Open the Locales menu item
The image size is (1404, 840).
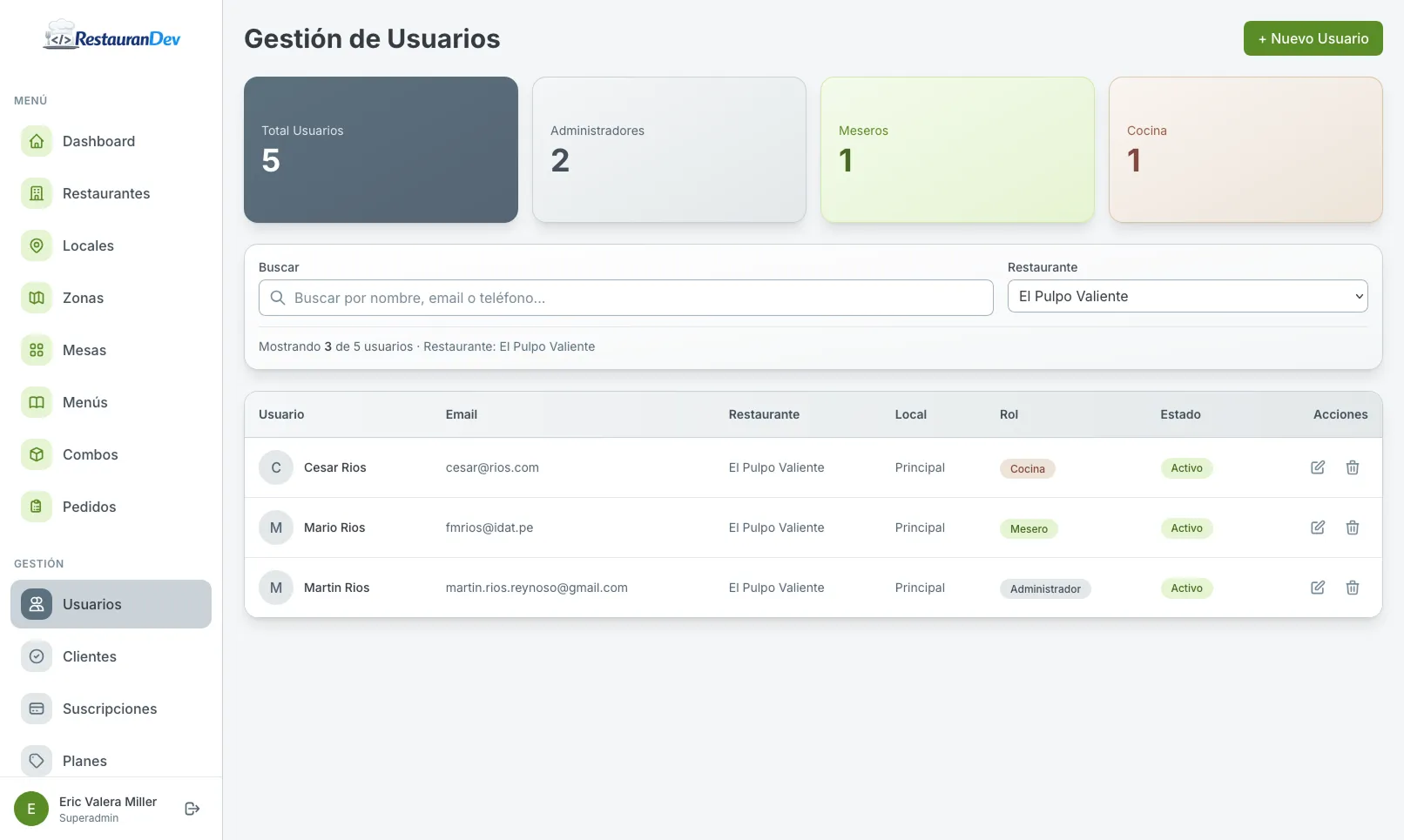click(x=111, y=245)
